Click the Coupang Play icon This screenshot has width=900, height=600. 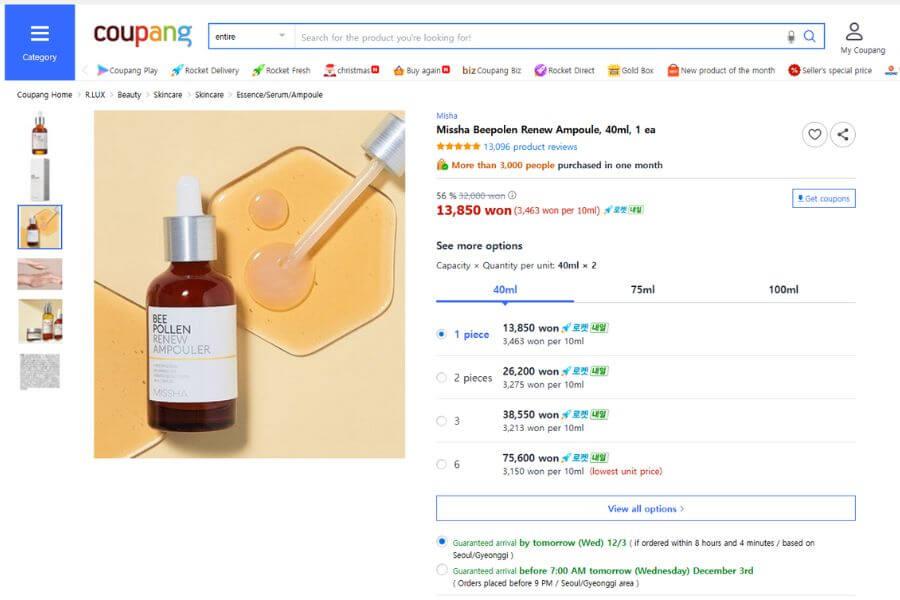tap(103, 71)
